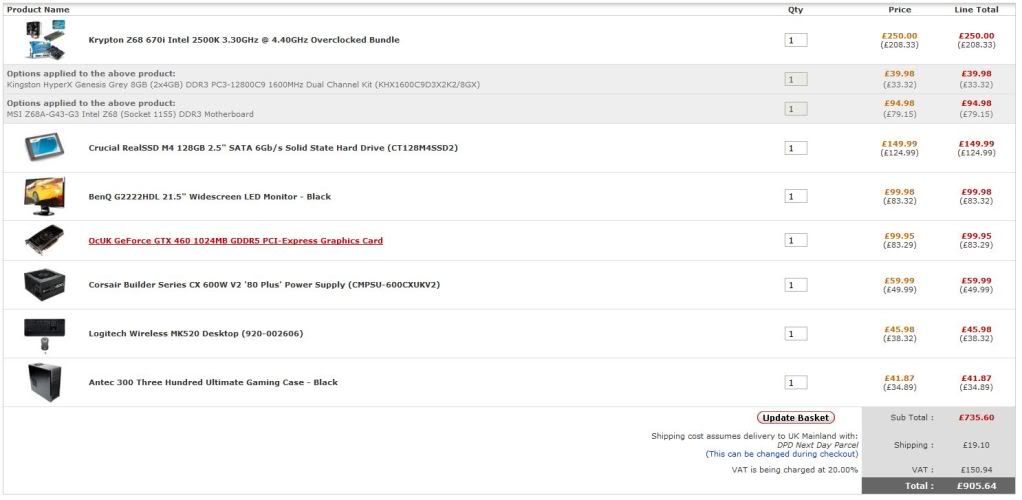Viewport: 1022px width, 500px height.
Task: Focus the Antec 300 case quantity field
Action: pyautogui.click(x=796, y=383)
